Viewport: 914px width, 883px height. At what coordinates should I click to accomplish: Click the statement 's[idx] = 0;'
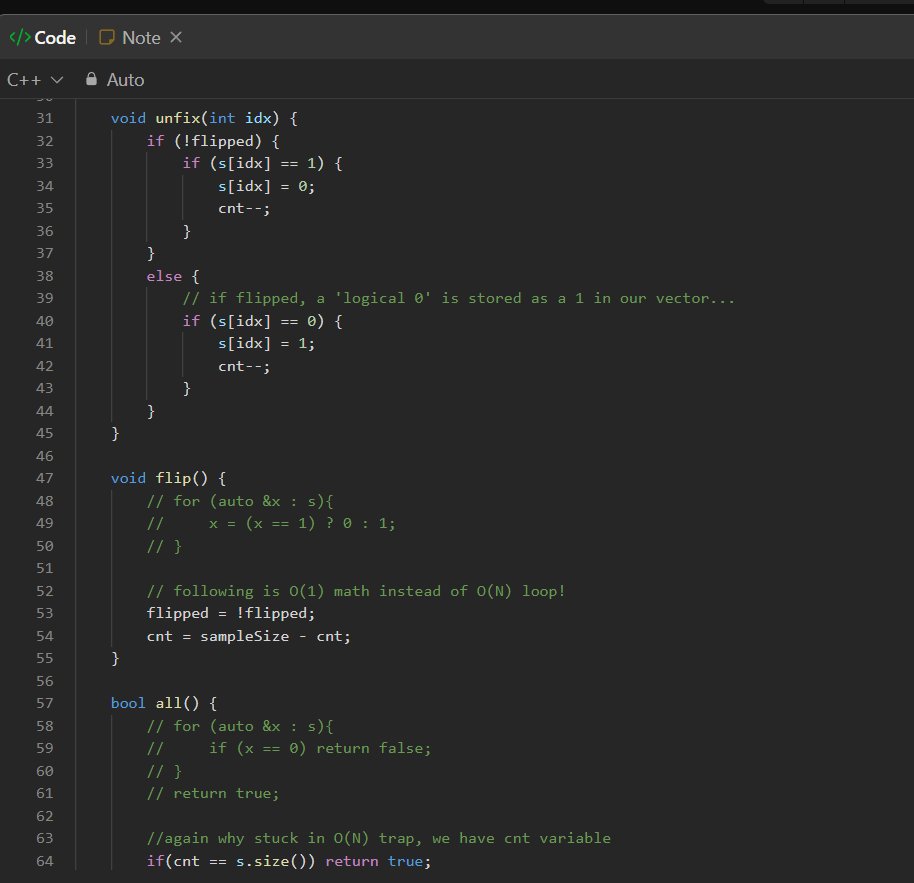tap(266, 187)
